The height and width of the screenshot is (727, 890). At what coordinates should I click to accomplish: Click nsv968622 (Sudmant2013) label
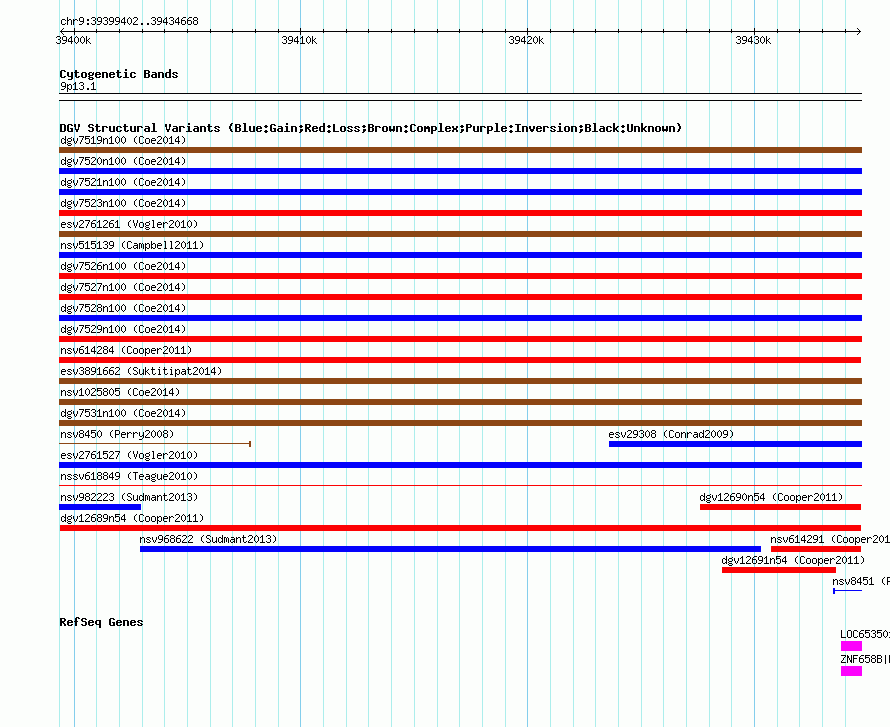(x=208, y=539)
